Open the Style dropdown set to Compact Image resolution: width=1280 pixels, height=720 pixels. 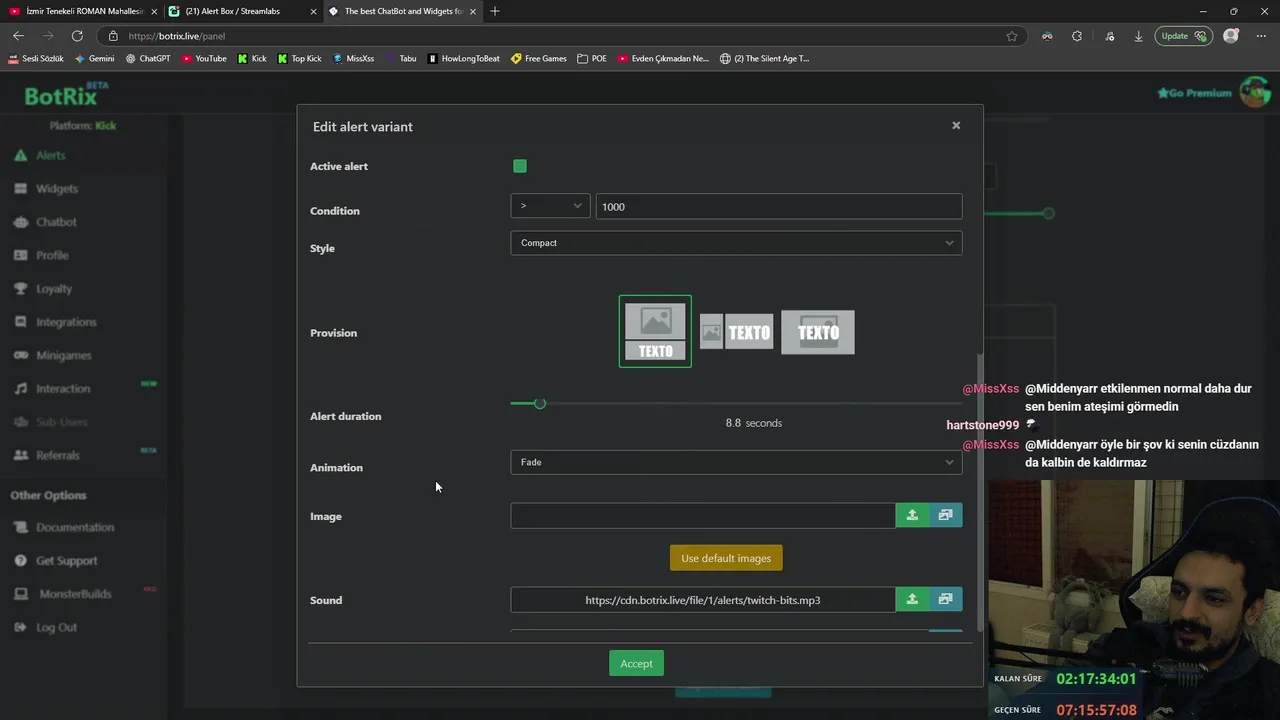pyautogui.click(x=736, y=243)
